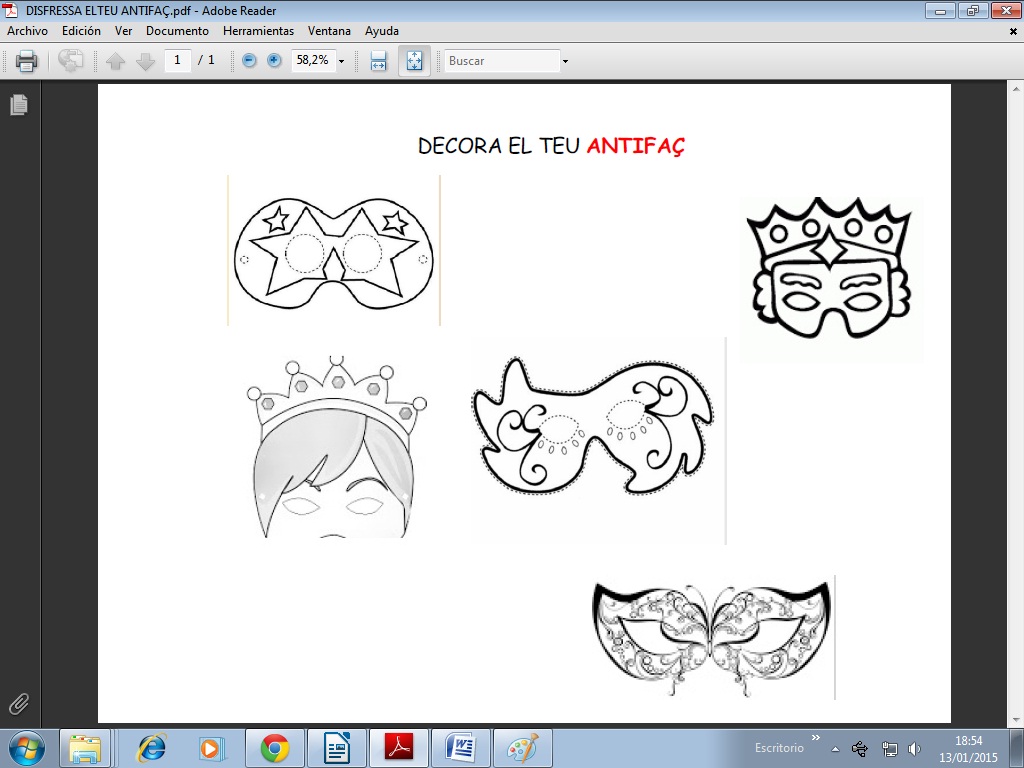Click the Print icon in the toolbar
The image size is (1024, 768).
point(27,61)
